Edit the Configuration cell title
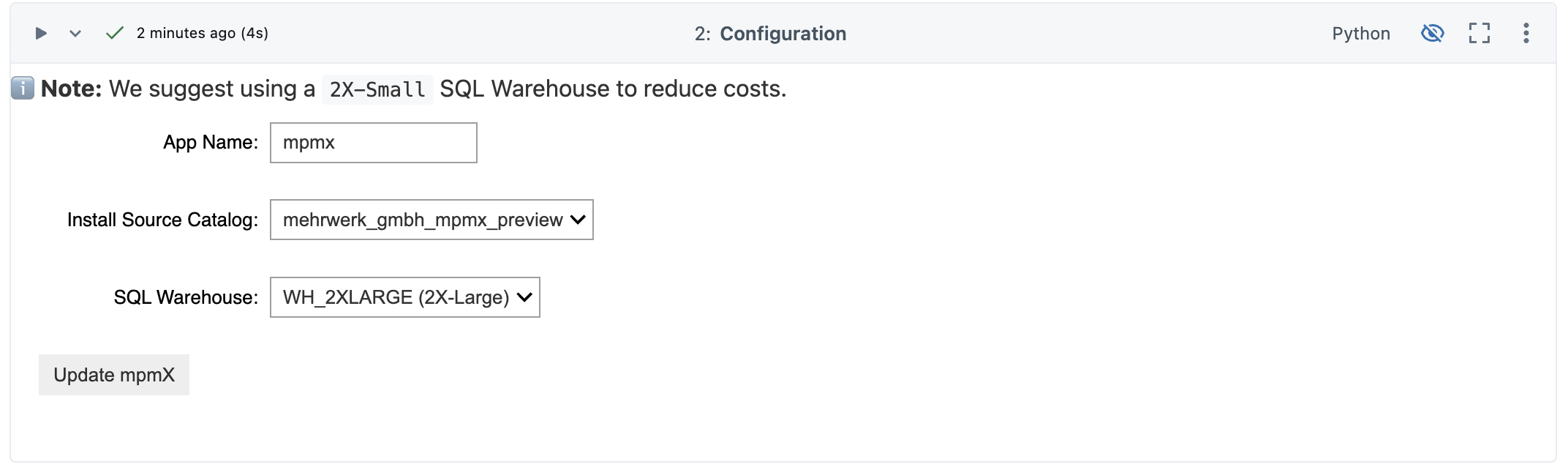The image size is (1568, 470). tap(783, 34)
